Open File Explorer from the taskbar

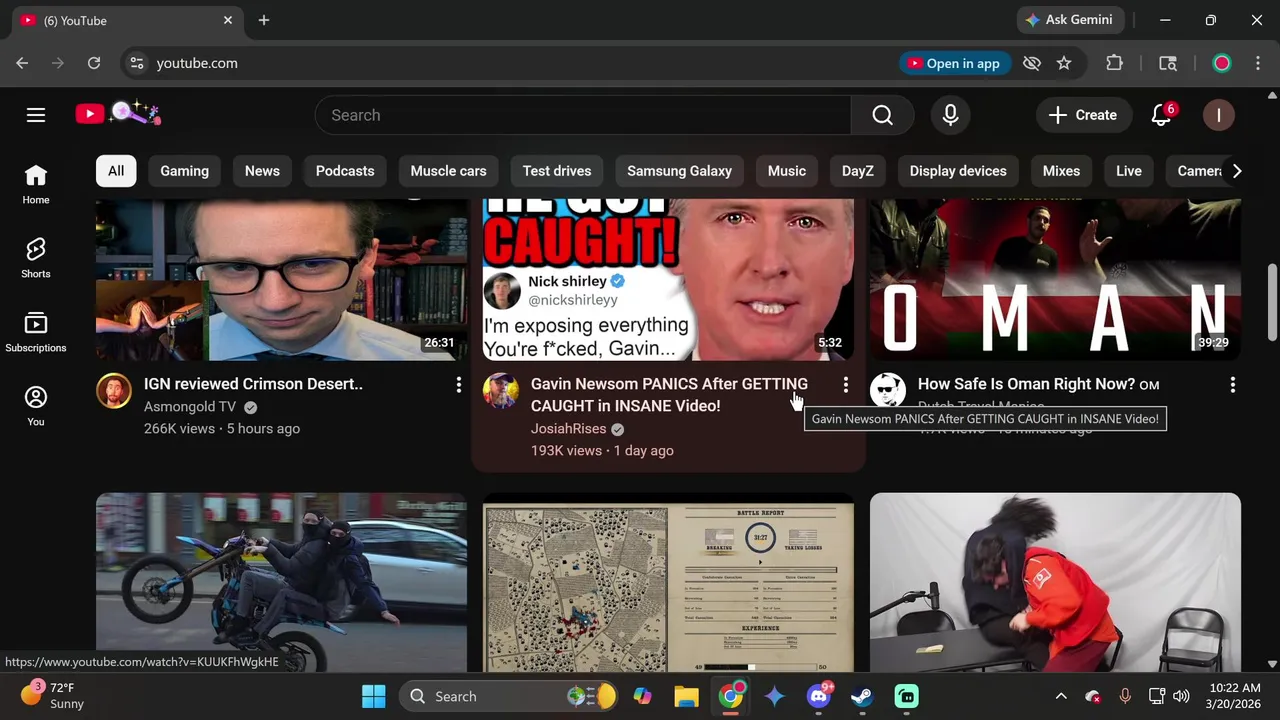click(686, 696)
